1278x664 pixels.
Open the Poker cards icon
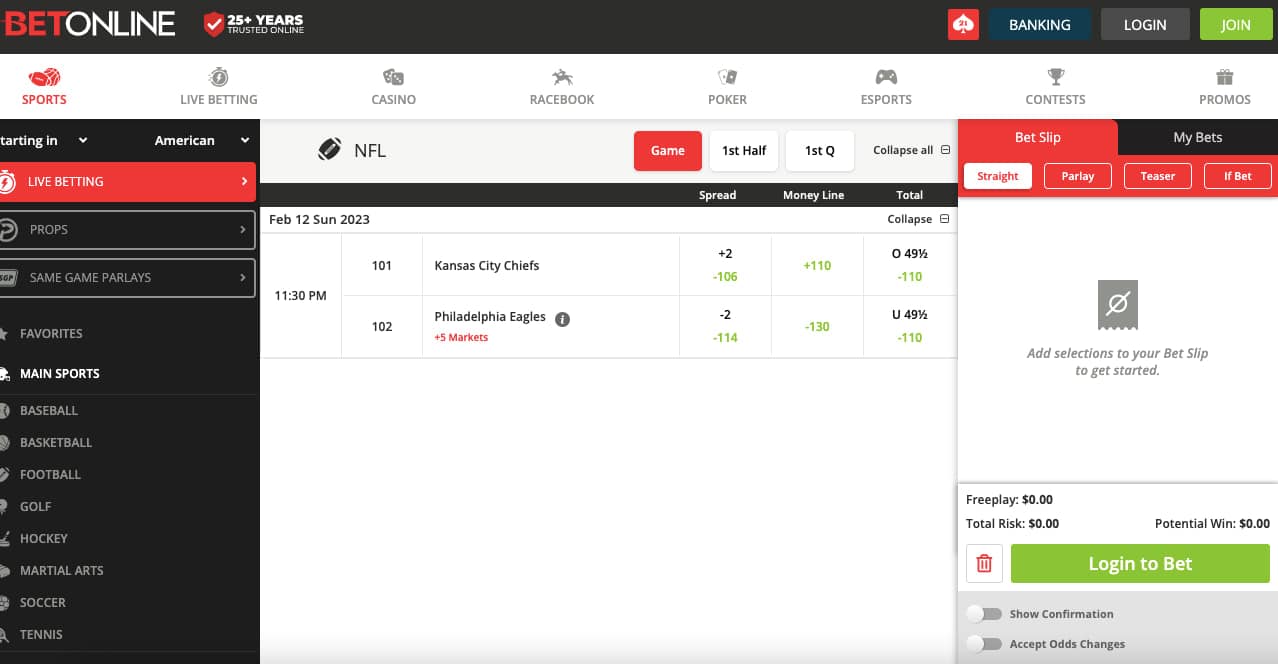point(727,77)
